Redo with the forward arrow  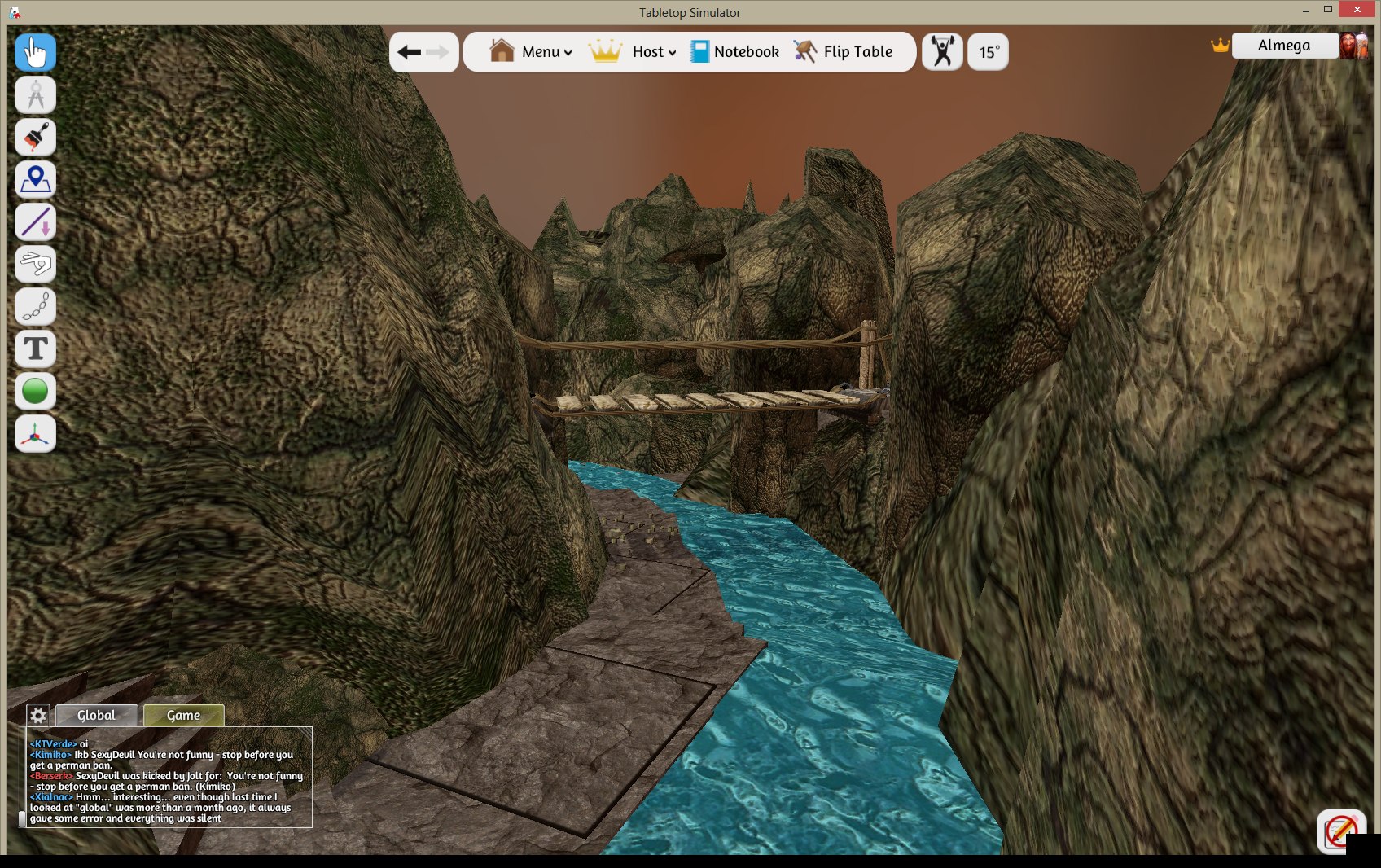coord(437,52)
